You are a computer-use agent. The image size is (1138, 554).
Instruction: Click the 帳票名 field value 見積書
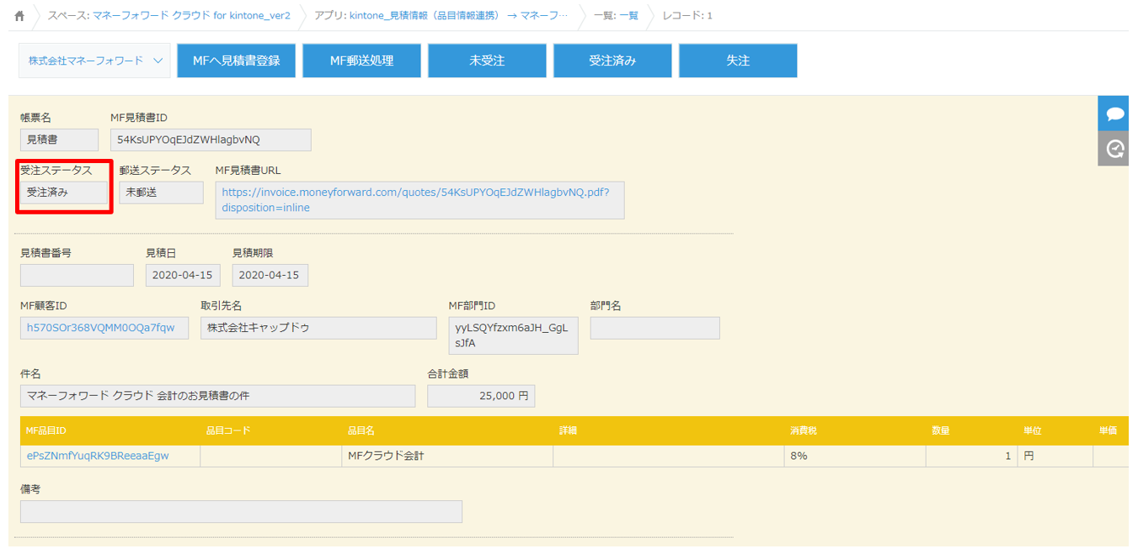pos(60,139)
